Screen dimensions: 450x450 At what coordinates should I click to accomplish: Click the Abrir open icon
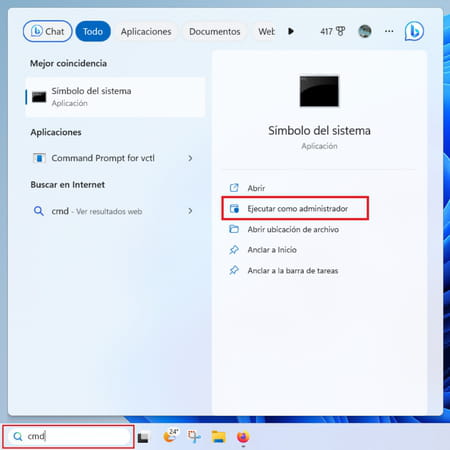[x=234, y=188]
